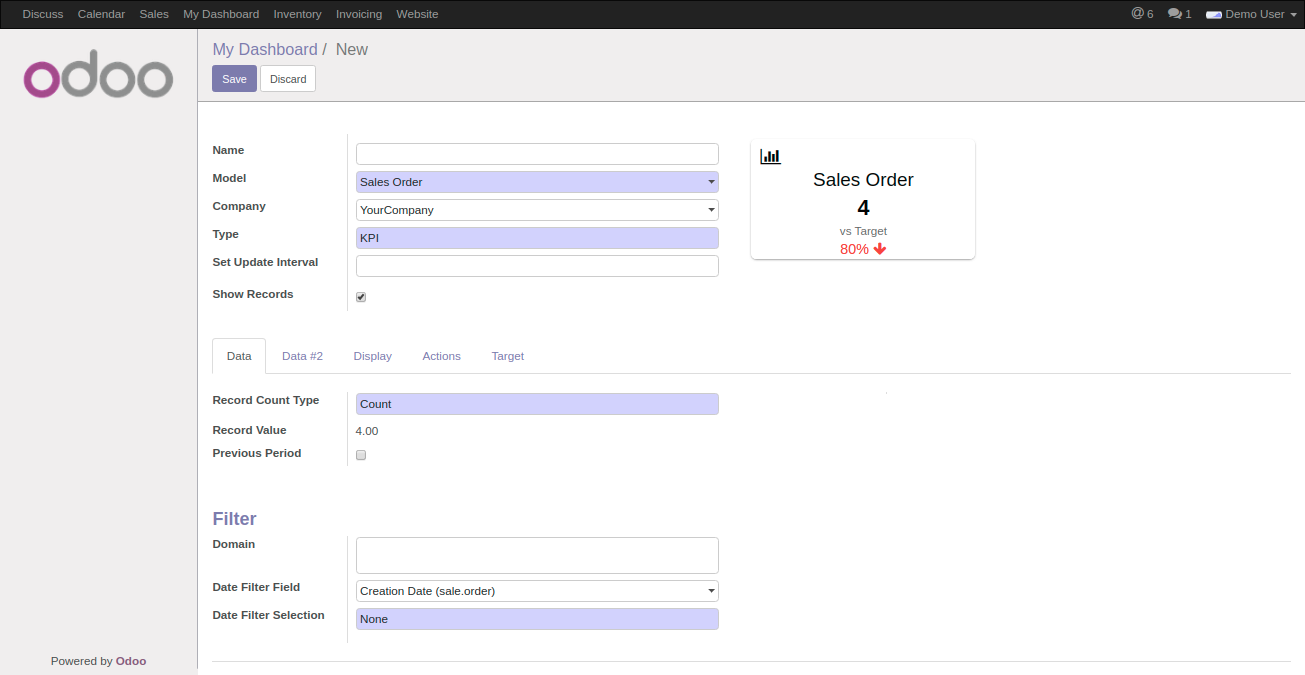Click the bar chart icon on KPI preview
This screenshot has width=1305, height=675.
coord(770,156)
